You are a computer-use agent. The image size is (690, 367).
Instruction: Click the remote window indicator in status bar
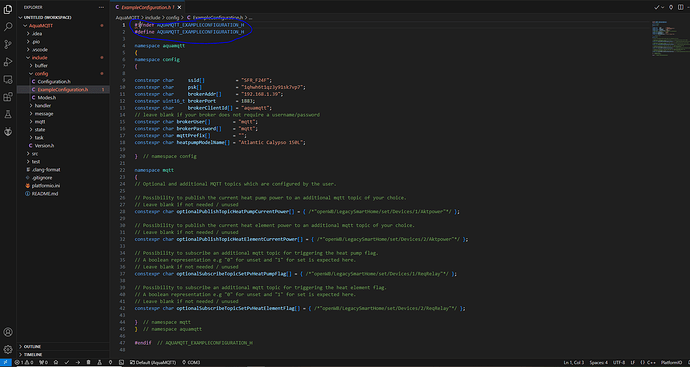coord(5,363)
